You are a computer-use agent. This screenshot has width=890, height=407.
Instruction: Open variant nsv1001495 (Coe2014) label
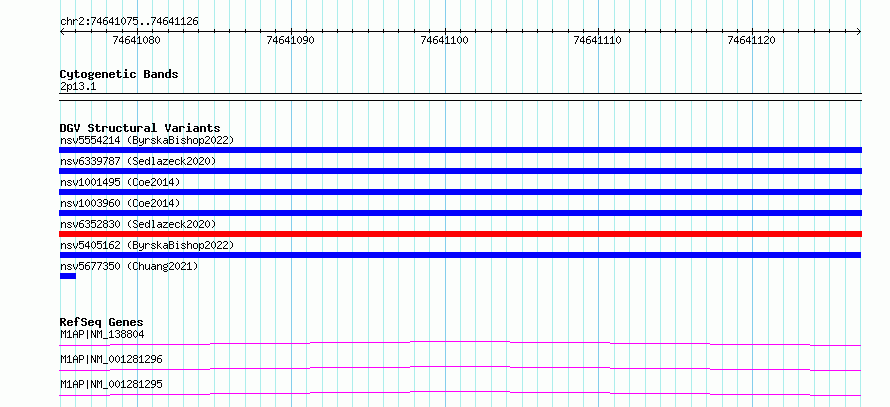point(120,182)
